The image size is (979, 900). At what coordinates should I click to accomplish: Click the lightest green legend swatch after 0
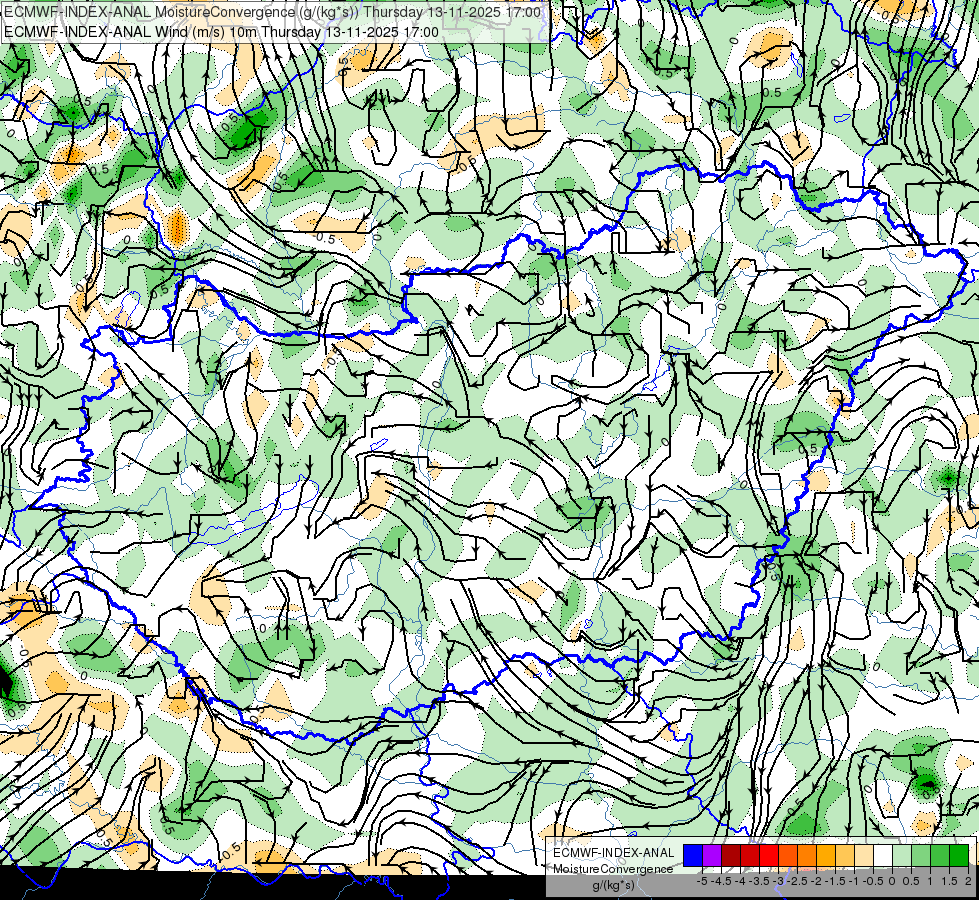point(902,856)
